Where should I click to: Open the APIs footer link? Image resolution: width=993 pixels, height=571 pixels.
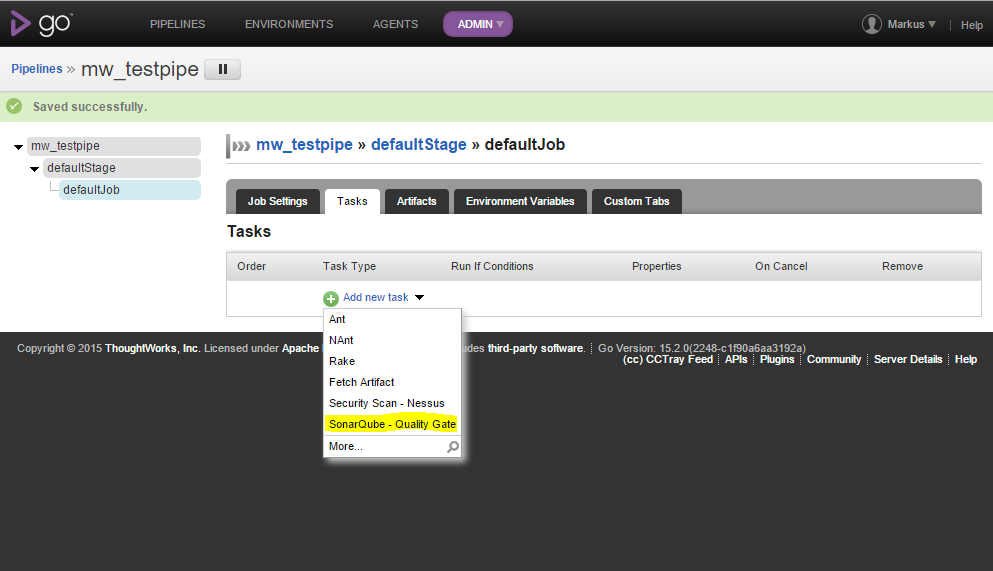pyautogui.click(x=736, y=360)
